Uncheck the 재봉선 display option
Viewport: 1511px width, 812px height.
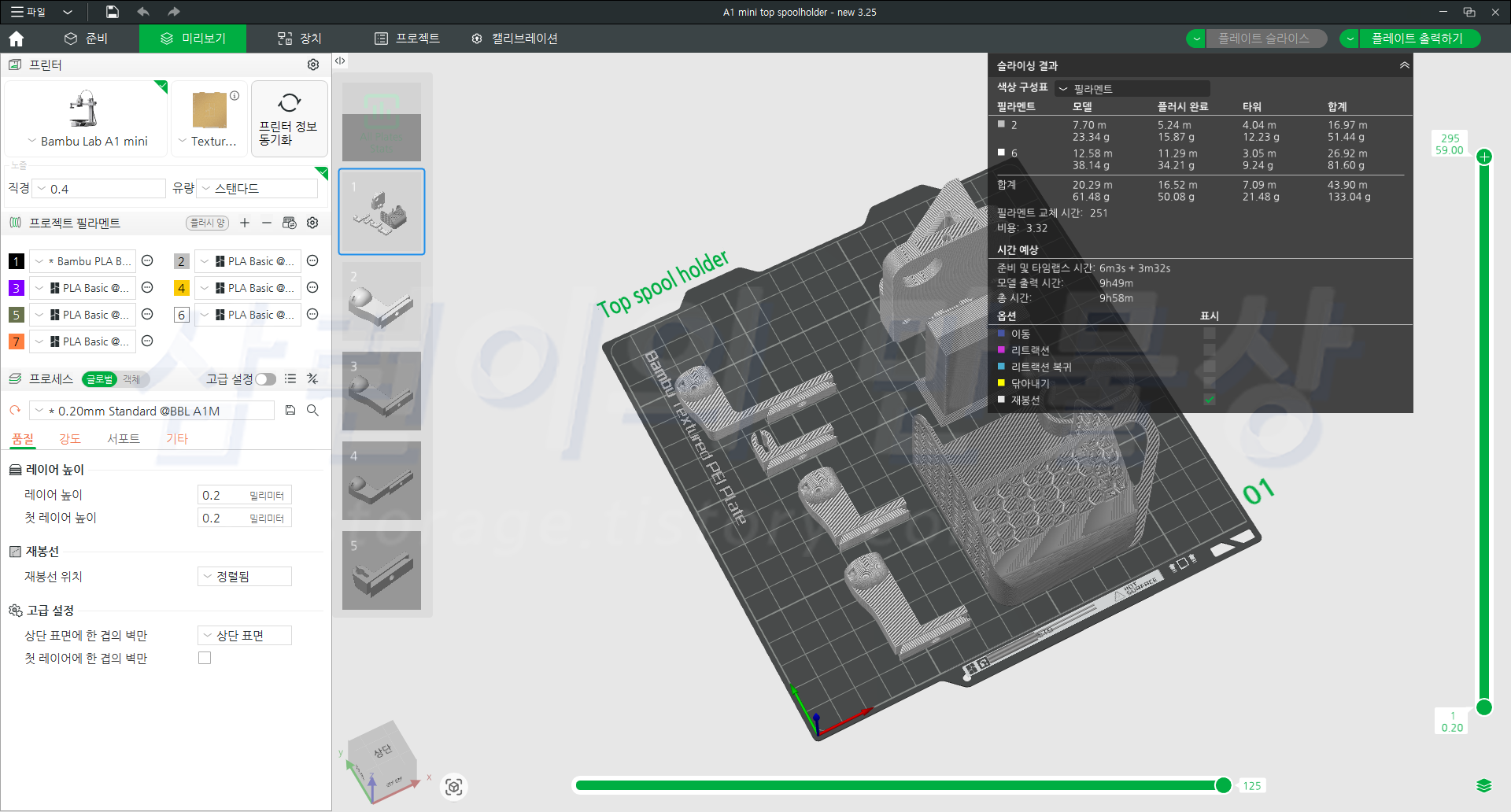[x=1209, y=400]
